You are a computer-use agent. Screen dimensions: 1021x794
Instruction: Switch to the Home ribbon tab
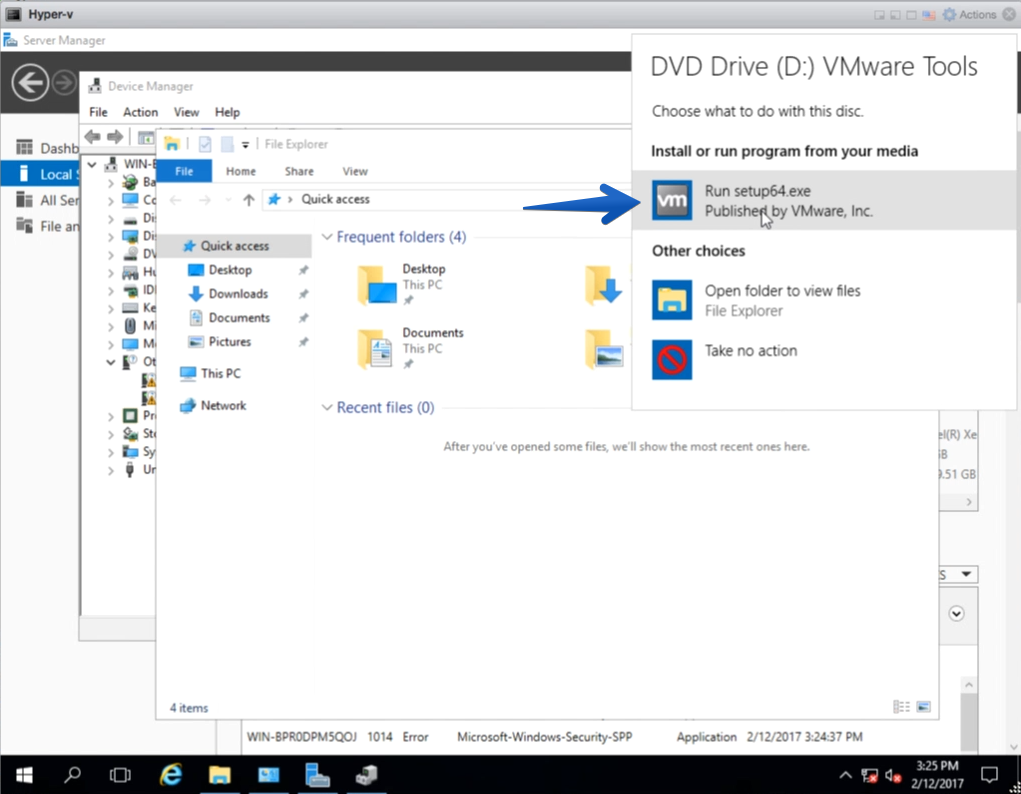click(241, 171)
